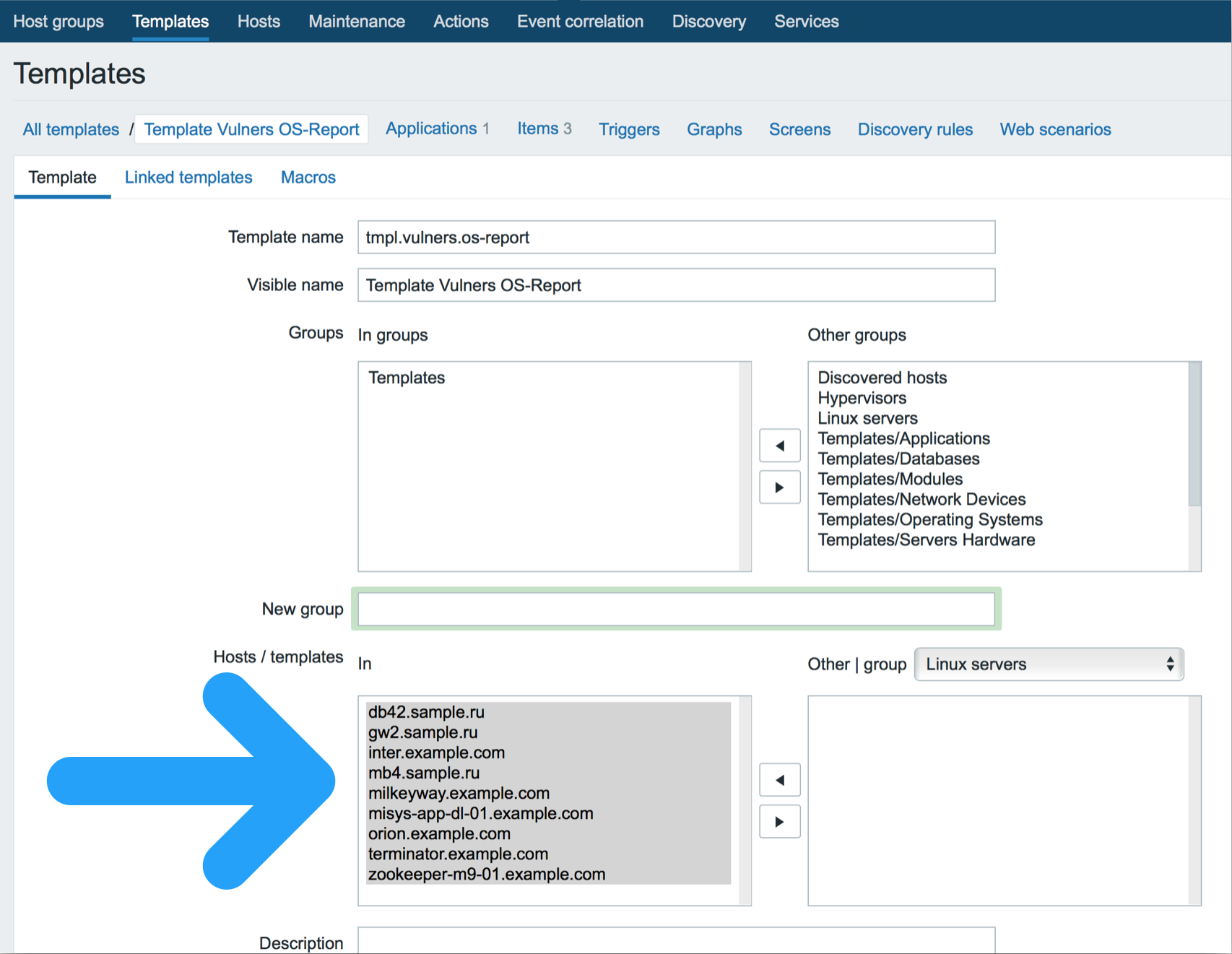Image resolution: width=1232 pixels, height=954 pixels.
Task: Open the Event correlation menu
Action: tap(579, 21)
